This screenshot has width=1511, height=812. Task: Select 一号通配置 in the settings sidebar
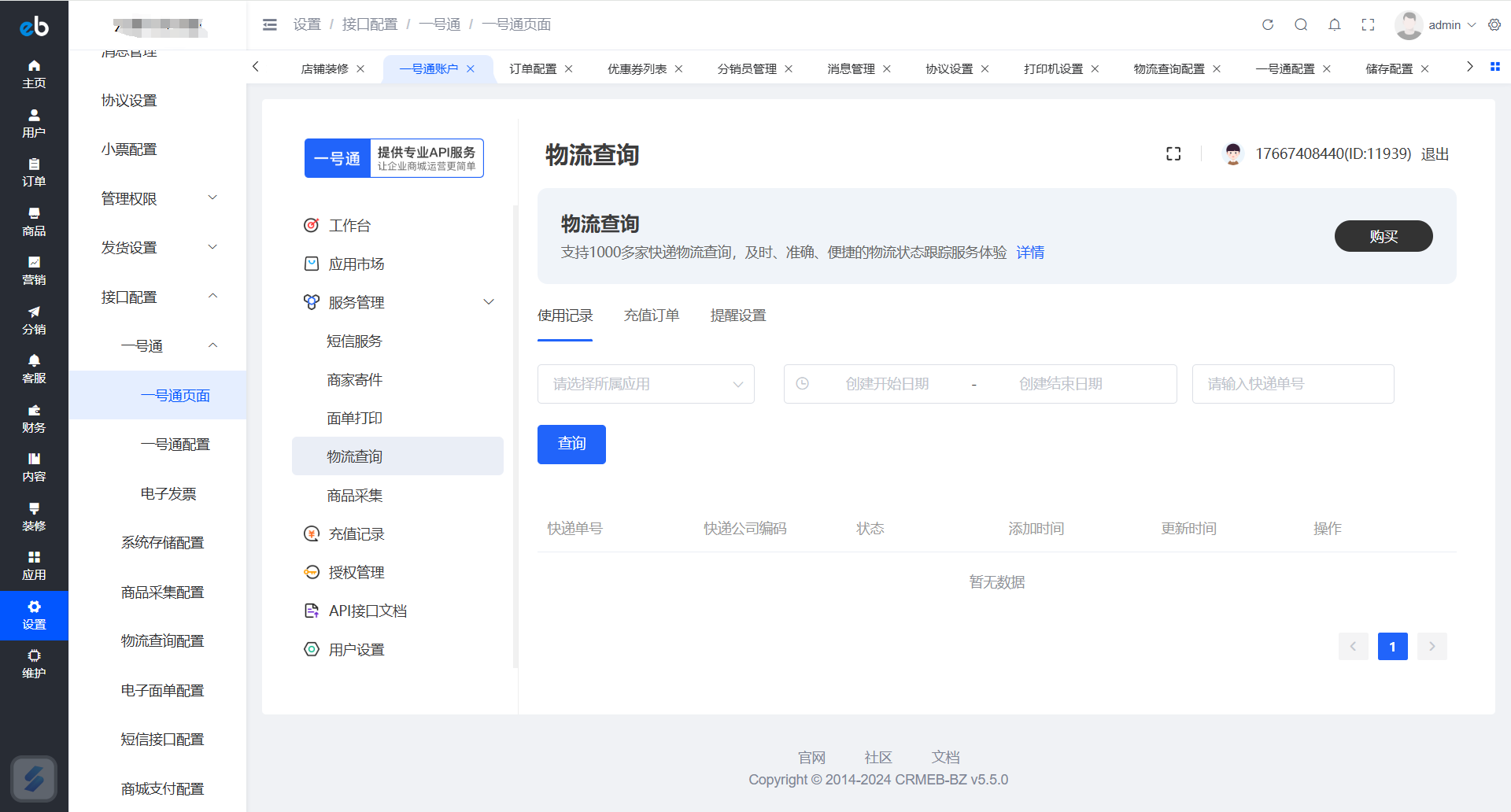coord(157,445)
